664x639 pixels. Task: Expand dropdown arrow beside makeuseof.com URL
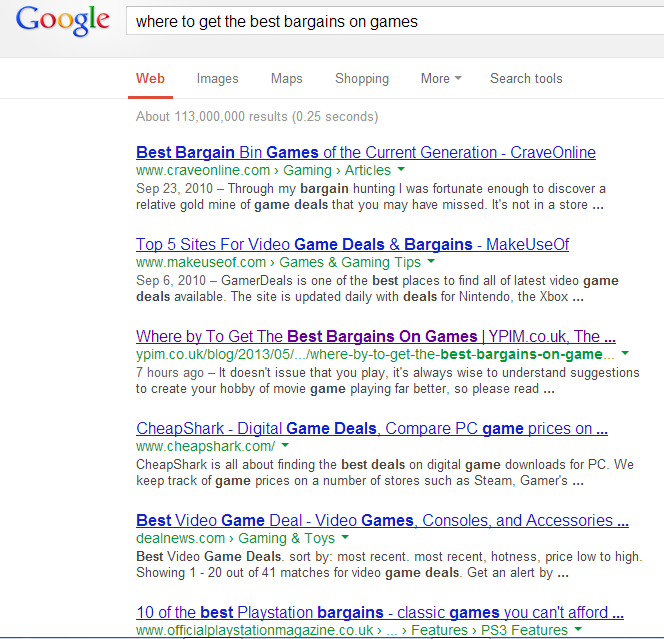(431, 261)
